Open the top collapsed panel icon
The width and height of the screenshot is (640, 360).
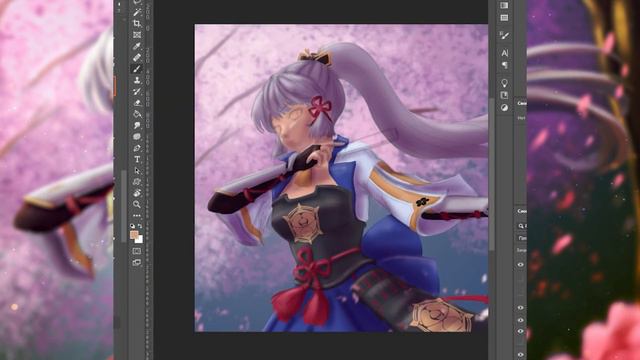tap(504, 5)
